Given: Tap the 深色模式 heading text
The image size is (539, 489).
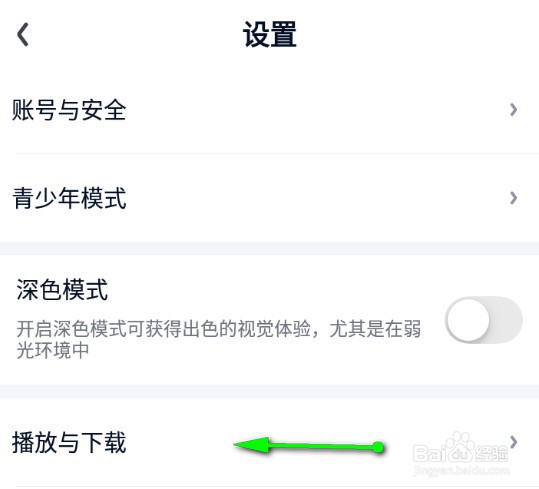Looking at the screenshot, I should coord(62,290).
